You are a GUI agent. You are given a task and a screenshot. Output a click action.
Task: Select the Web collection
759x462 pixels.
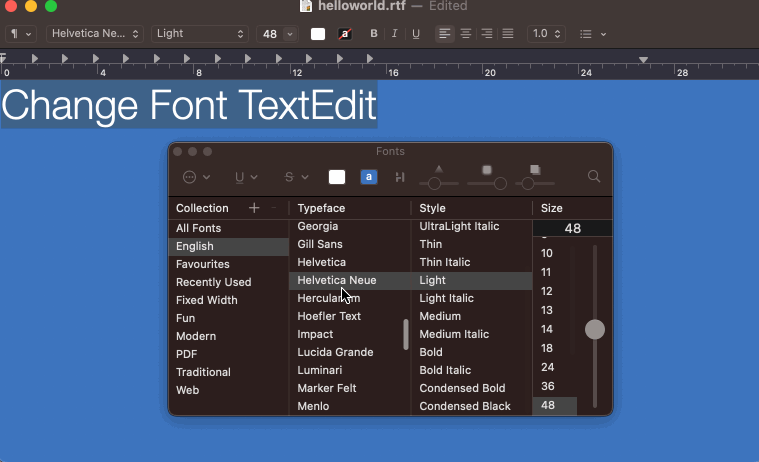(x=228, y=390)
